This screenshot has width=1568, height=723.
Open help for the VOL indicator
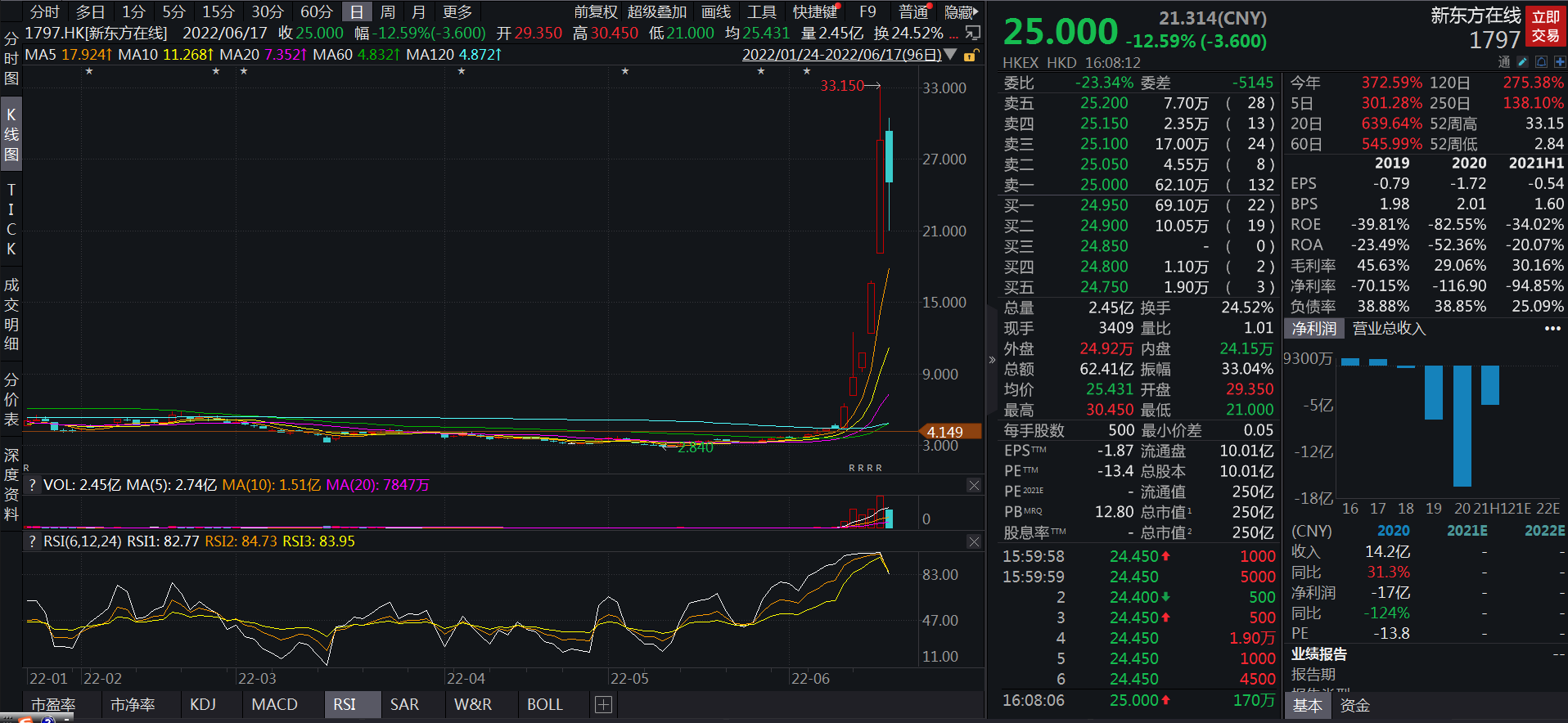tap(32, 485)
